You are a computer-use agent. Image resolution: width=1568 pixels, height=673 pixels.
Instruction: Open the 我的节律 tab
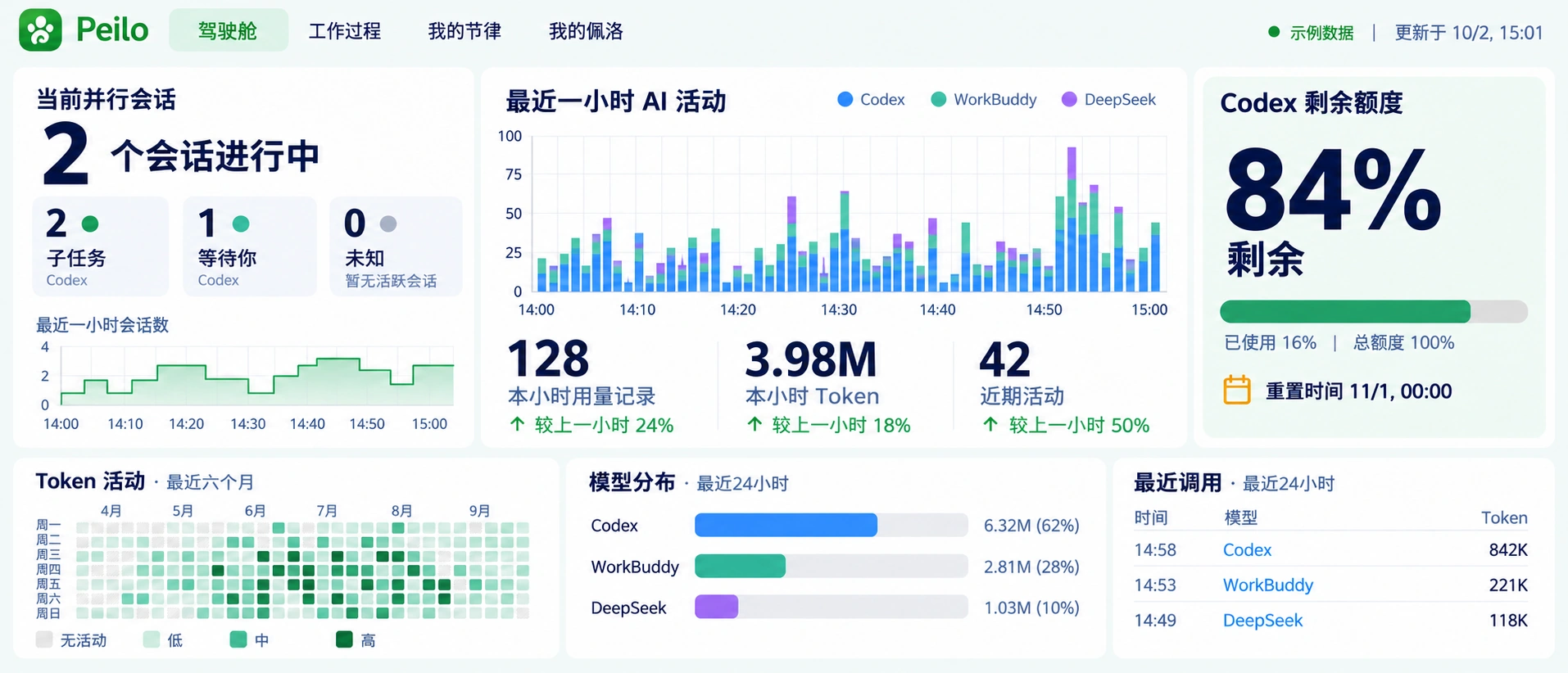click(465, 31)
